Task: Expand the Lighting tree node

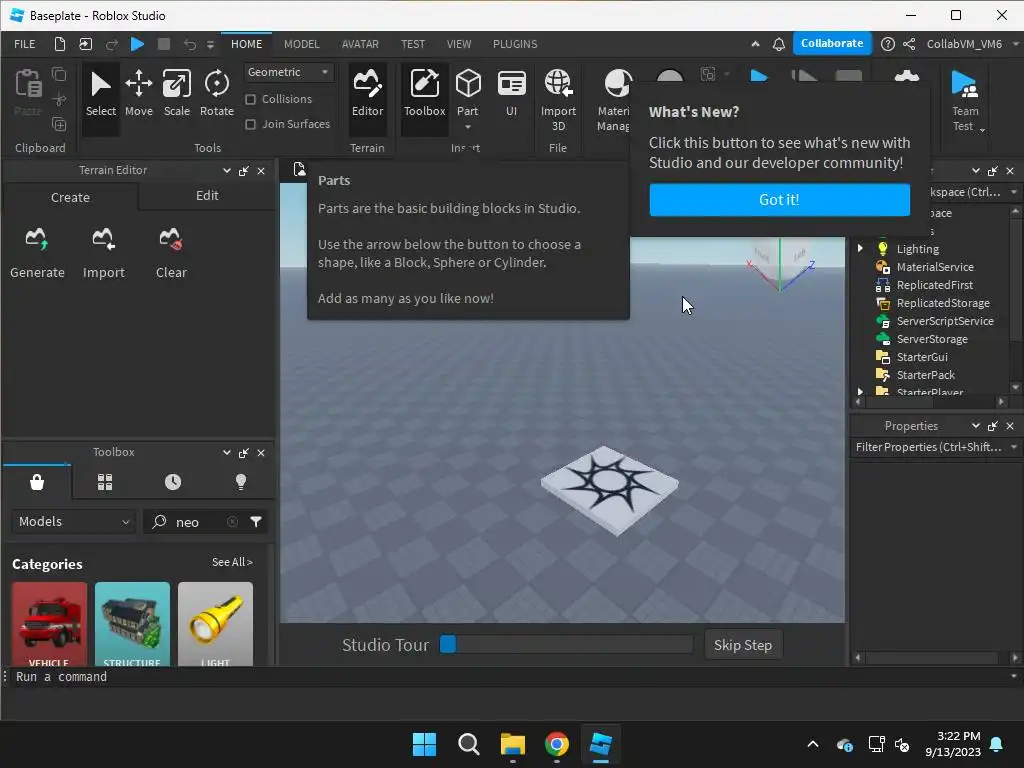Action: (x=860, y=248)
